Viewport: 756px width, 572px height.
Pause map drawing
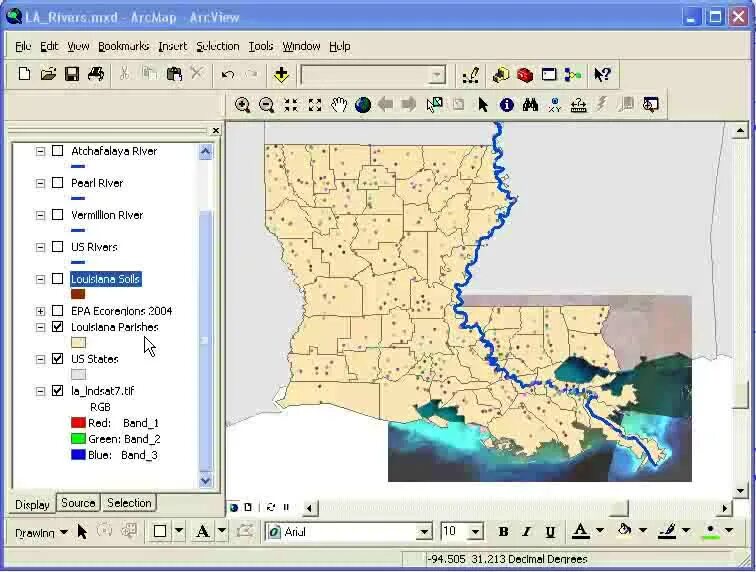point(286,507)
